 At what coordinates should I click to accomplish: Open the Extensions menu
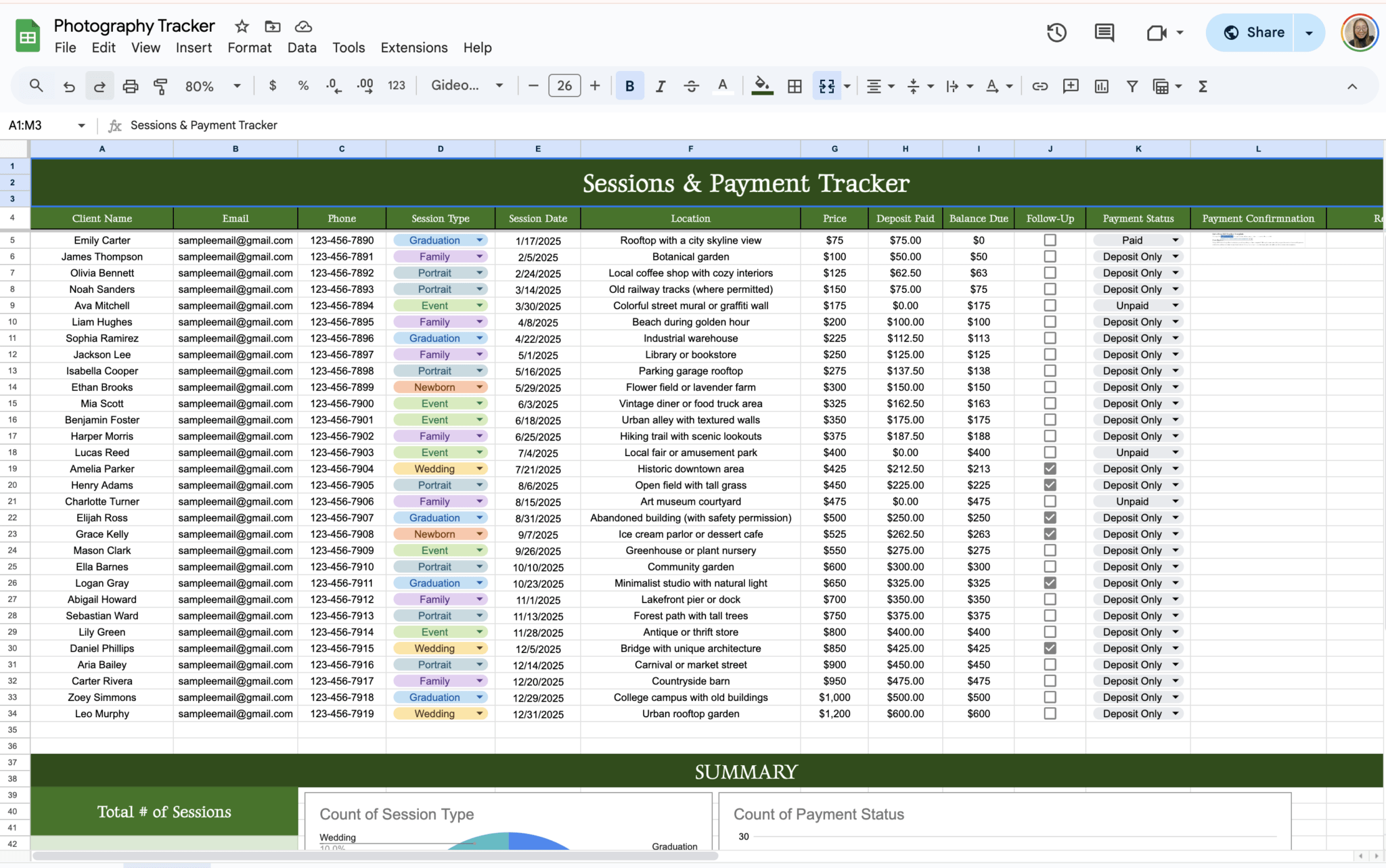pos(413,47)
